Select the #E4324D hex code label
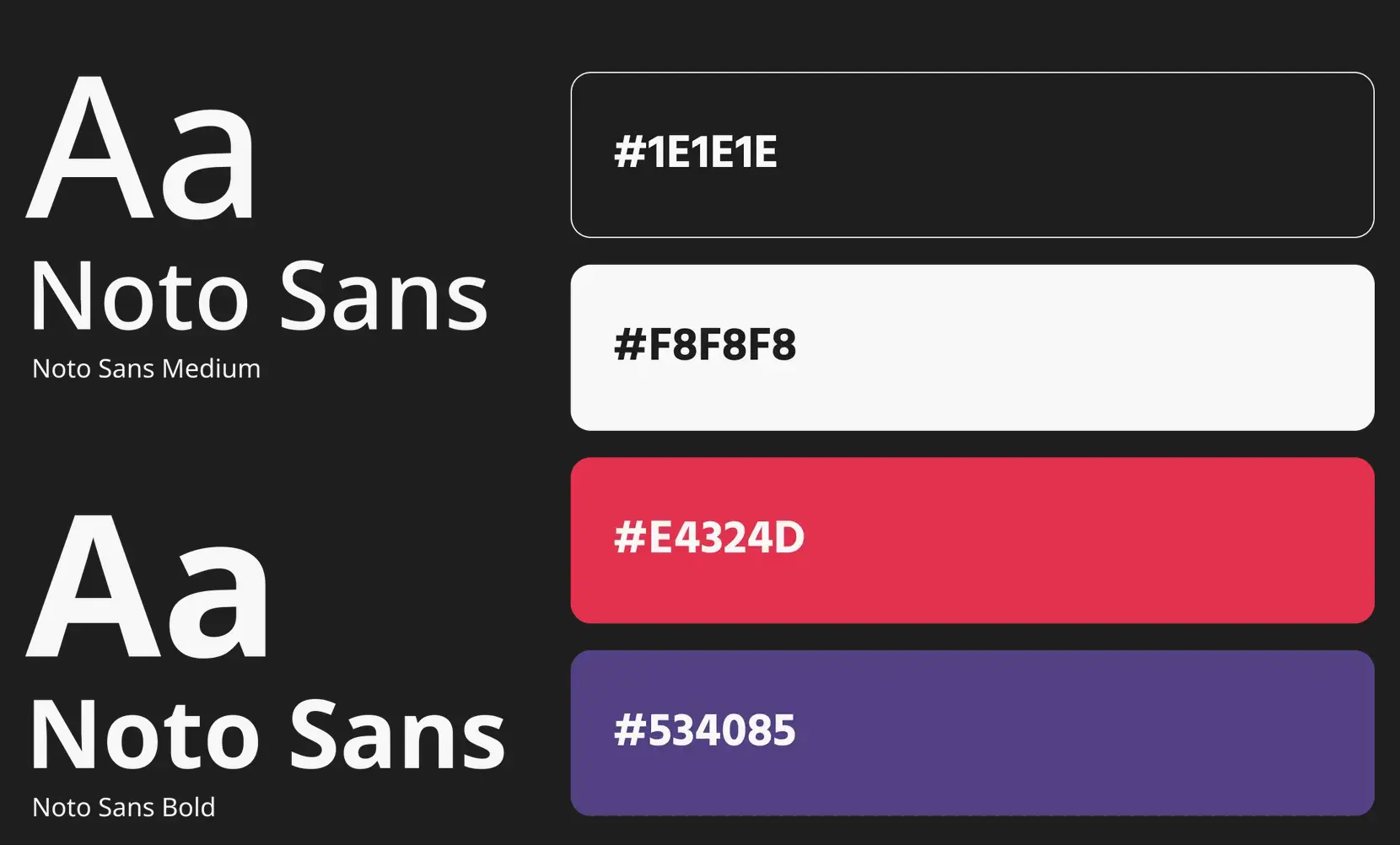Viewport: 1400px width, 845px height. click(709, 537)
